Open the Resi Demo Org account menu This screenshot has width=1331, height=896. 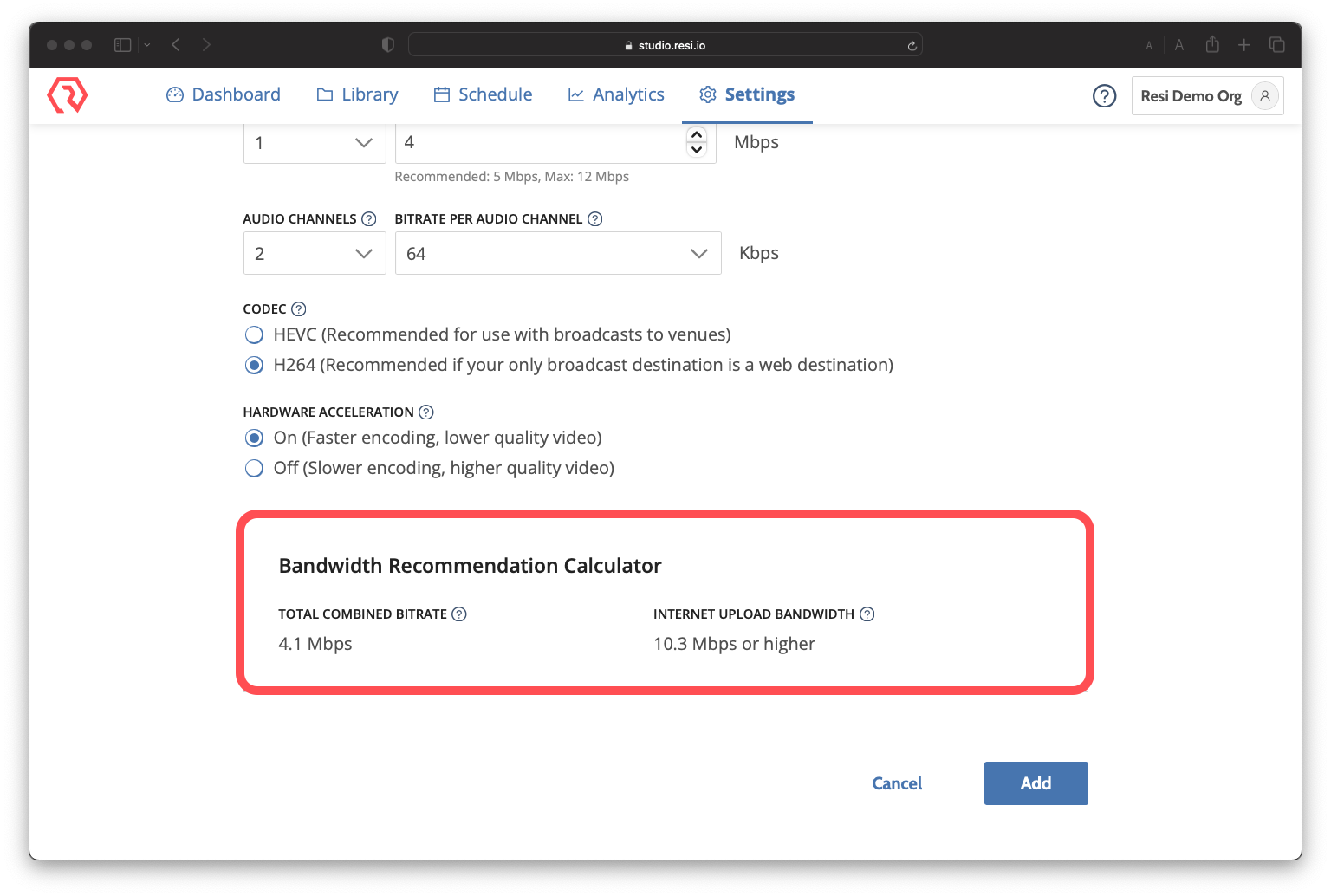click(x=1207, y=96)
